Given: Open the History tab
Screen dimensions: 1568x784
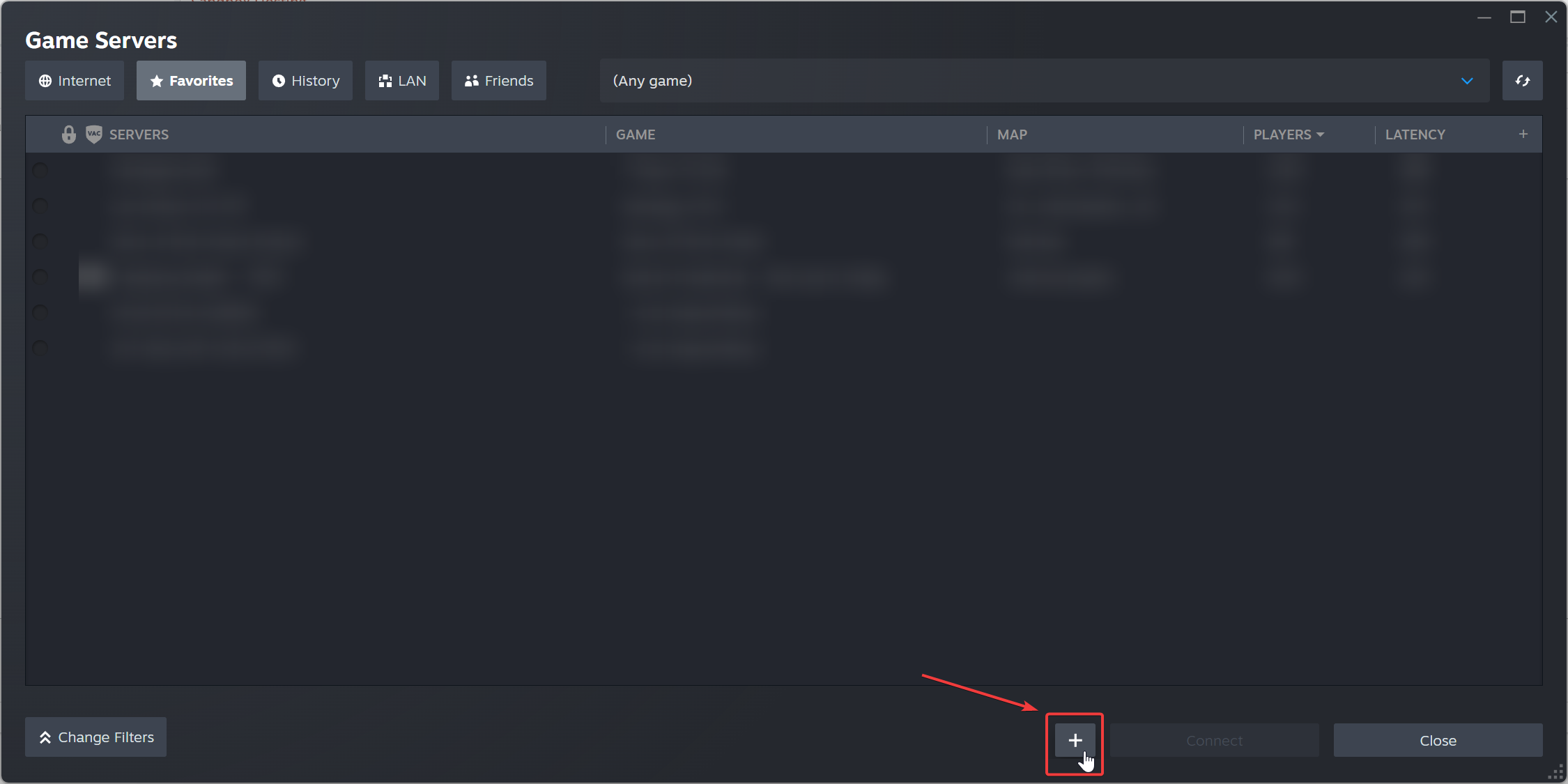Looking at the screenshot, I should coord(305,81).
